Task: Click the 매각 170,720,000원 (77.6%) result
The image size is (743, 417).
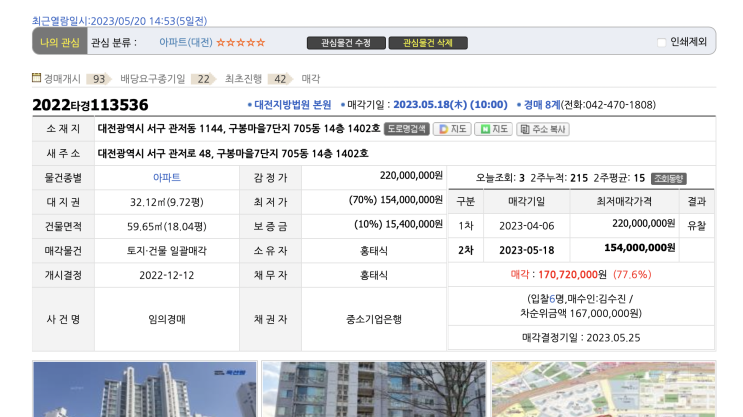Action: point(581,274)
